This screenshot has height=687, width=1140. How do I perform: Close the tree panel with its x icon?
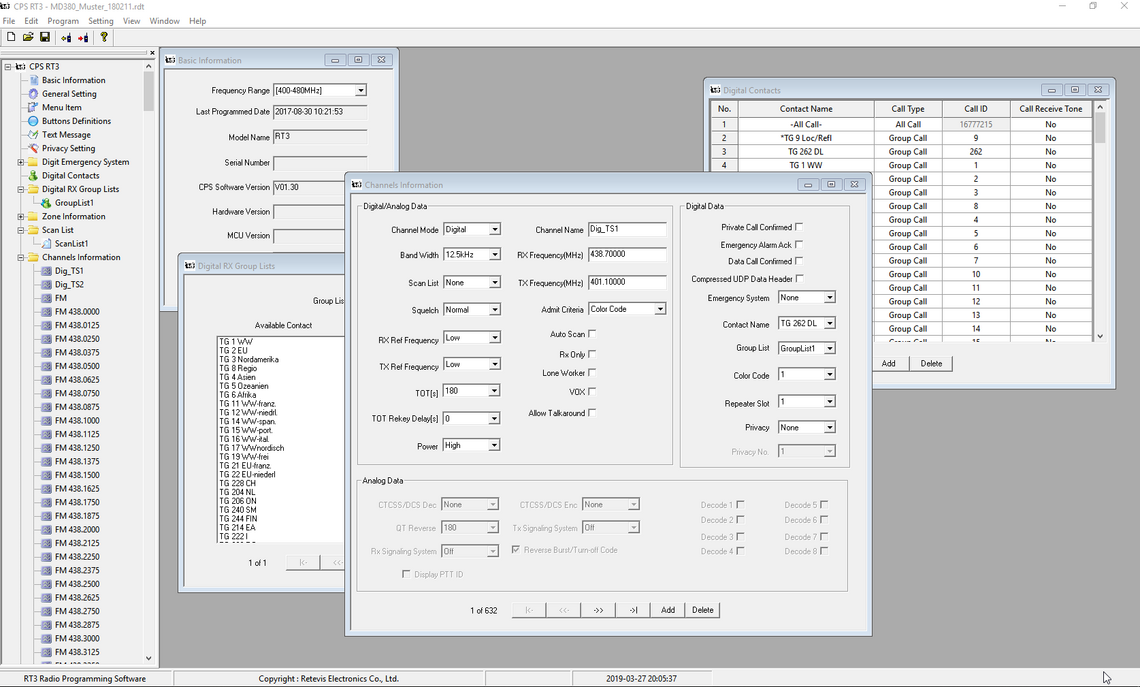pyautogui.click(x=152, y=52)
